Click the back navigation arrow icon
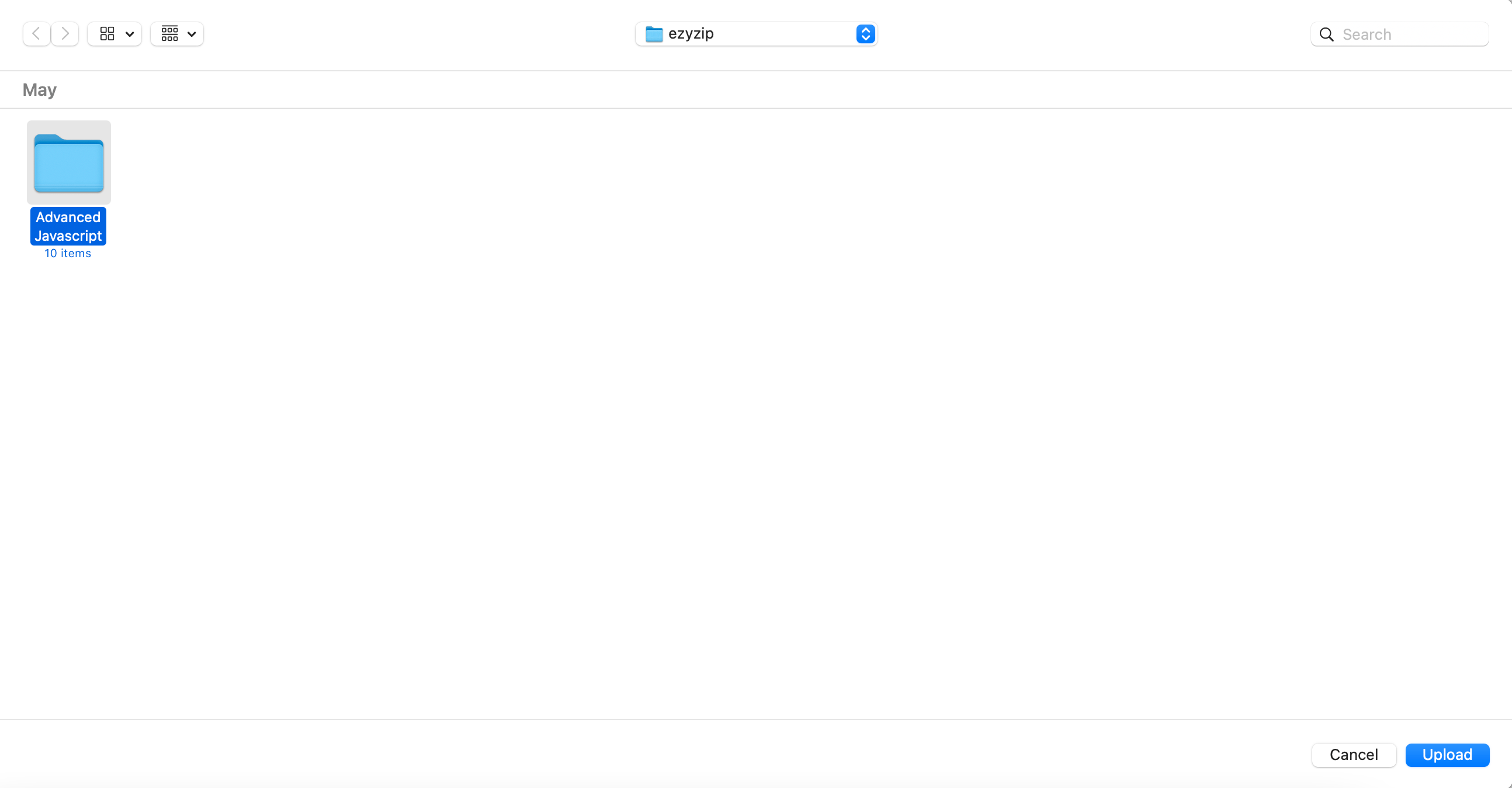1512x788 pixels. 36,34
